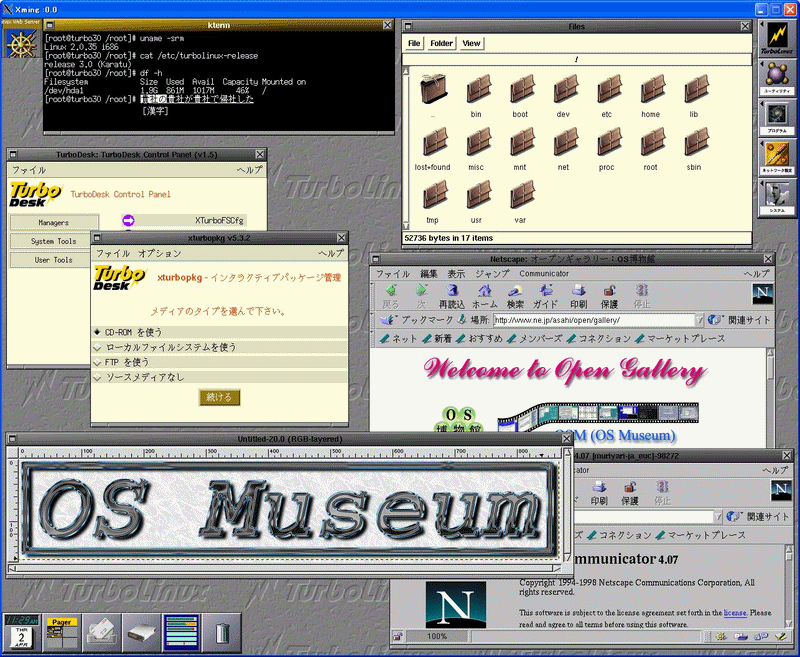This screenshot has width=800, height=657.
Task: Click the OSM (OS Museum) link
Action: (x=615, y=436)
